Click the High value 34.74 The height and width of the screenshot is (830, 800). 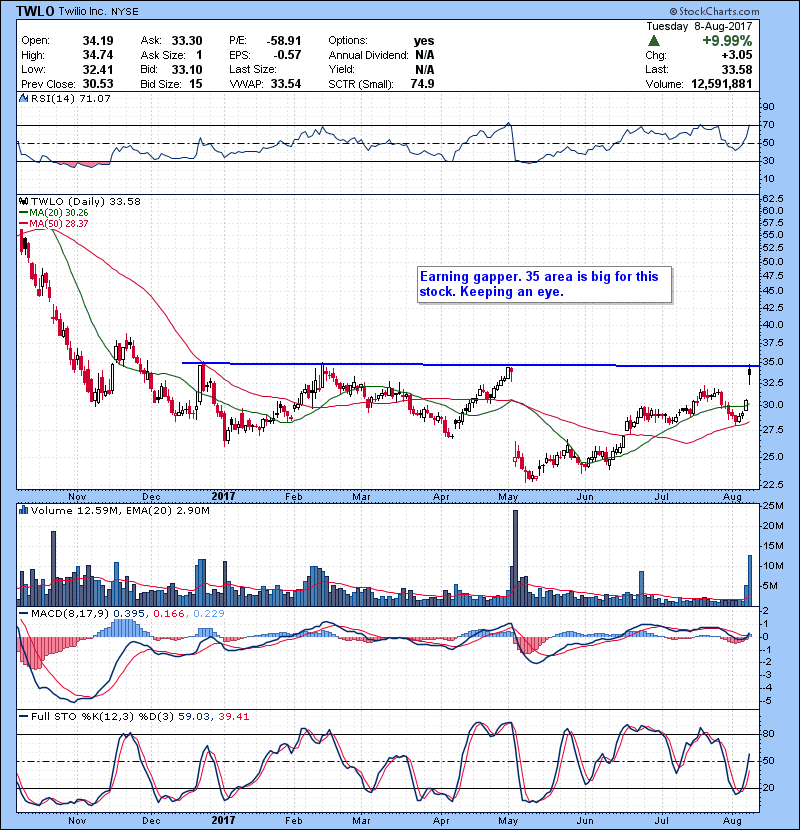point(98,55)
